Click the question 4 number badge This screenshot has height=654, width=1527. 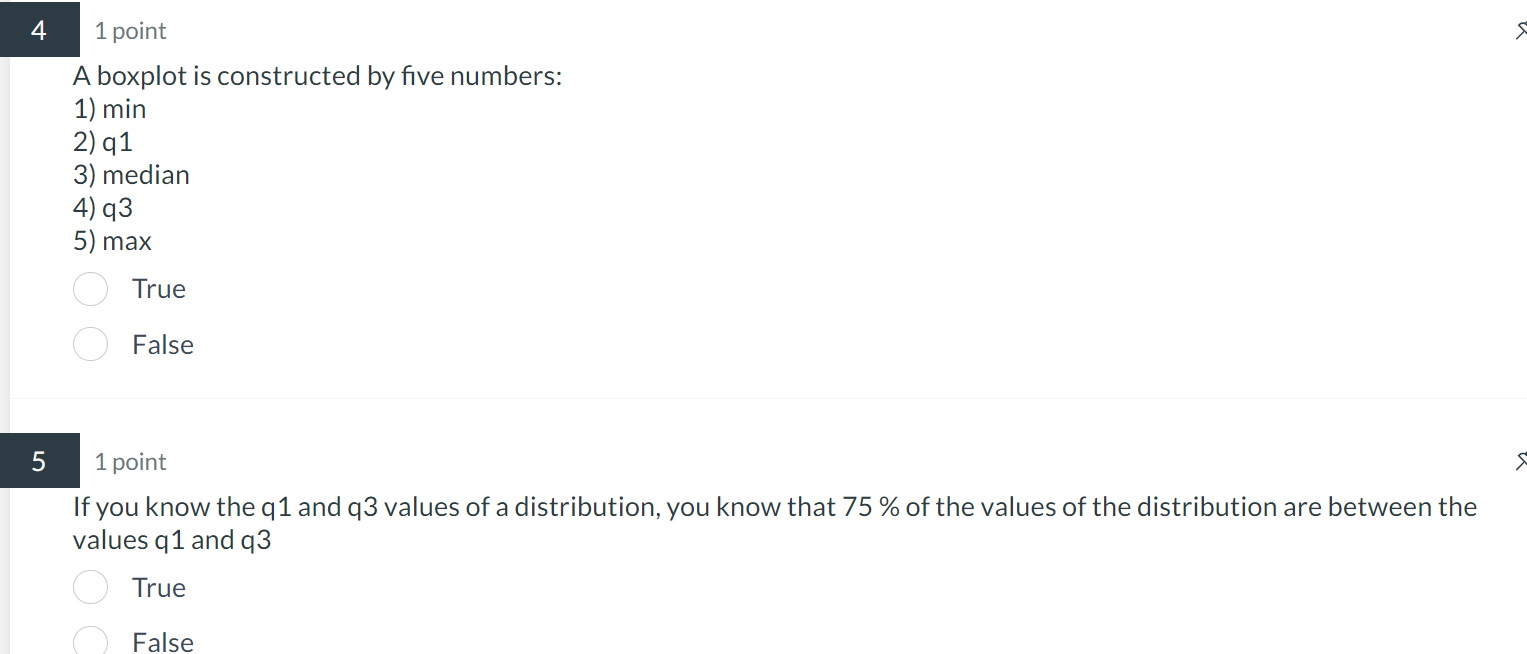39,29
